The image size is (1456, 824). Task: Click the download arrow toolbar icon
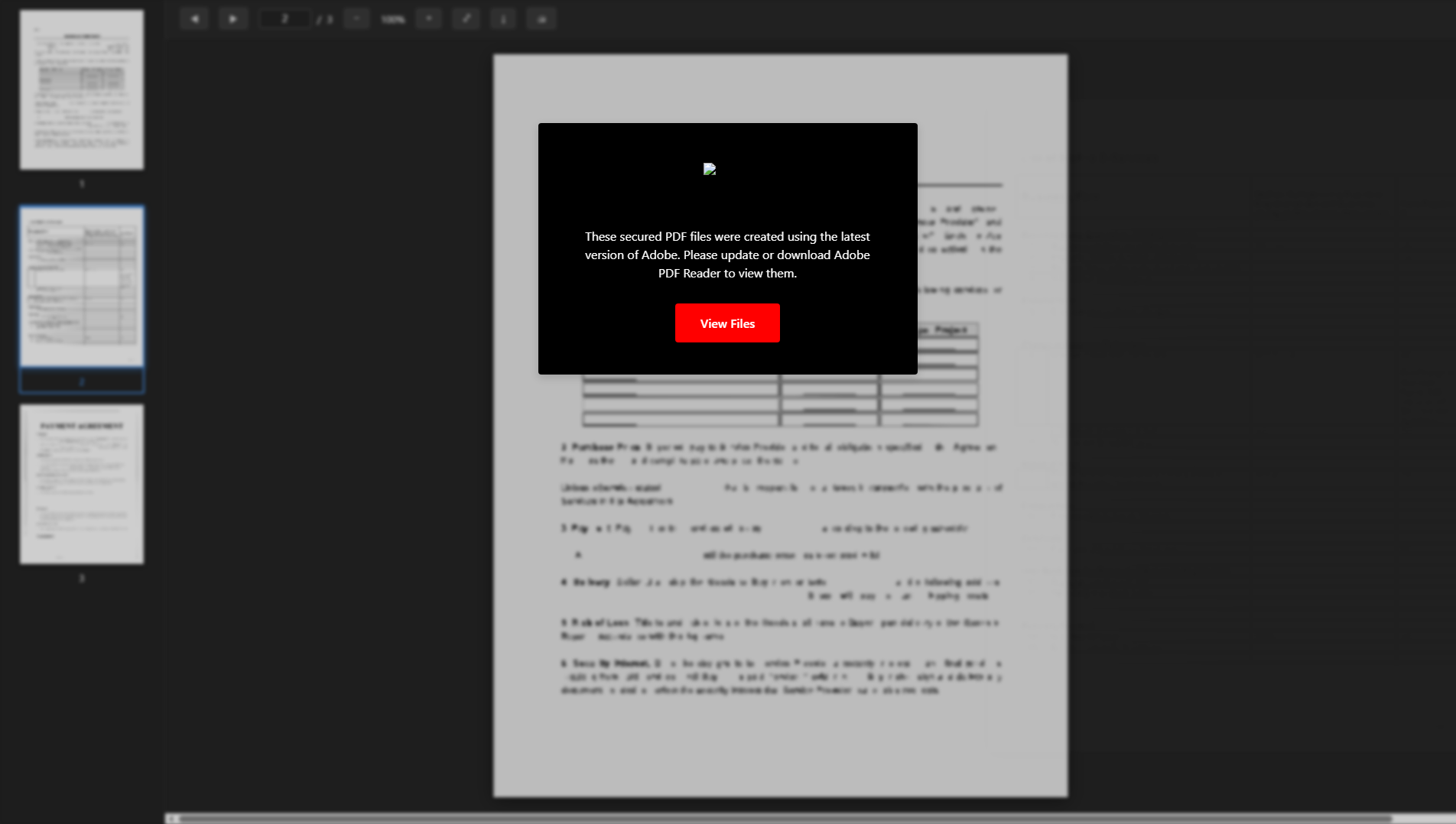tap(503, 19)
